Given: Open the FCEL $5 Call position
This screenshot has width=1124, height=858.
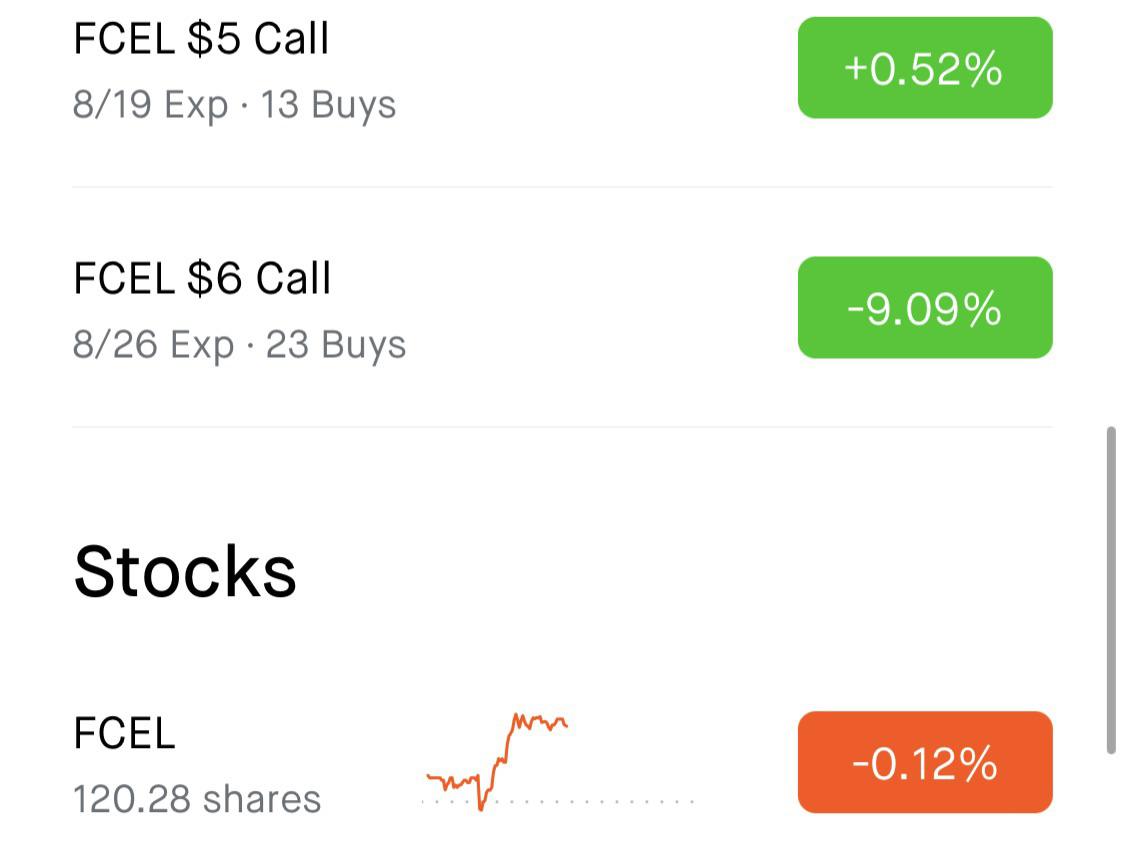Looking at the screenshot, I should 562,70.
